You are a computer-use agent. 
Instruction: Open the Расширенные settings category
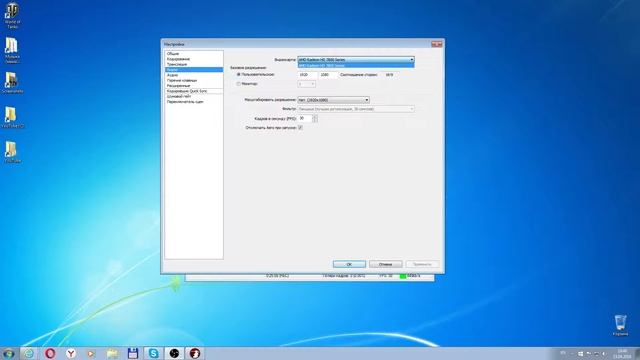(x=194, y=86)
